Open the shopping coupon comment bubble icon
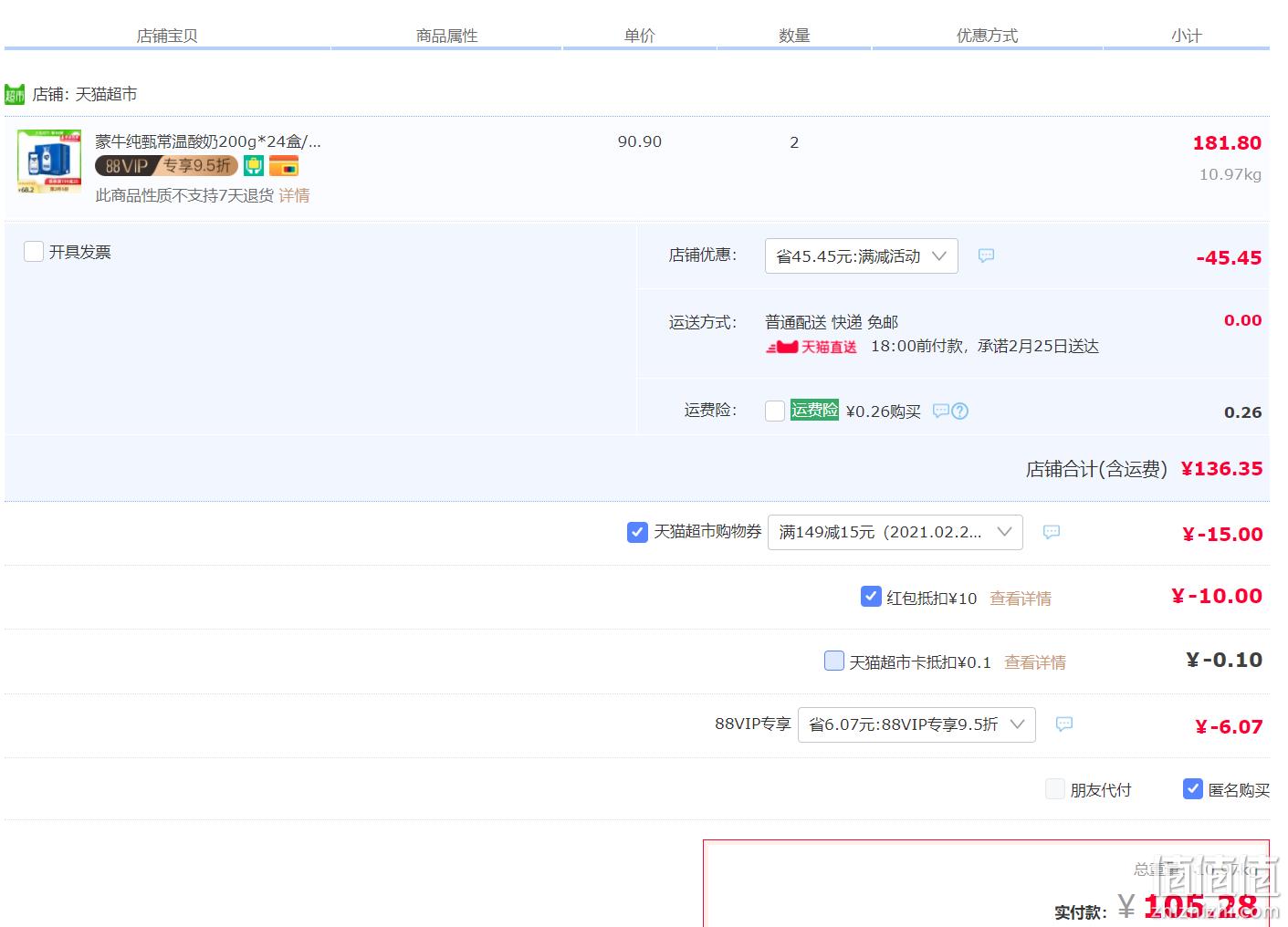Screen dimensions: 1288x927 [x=1052, y=531]
